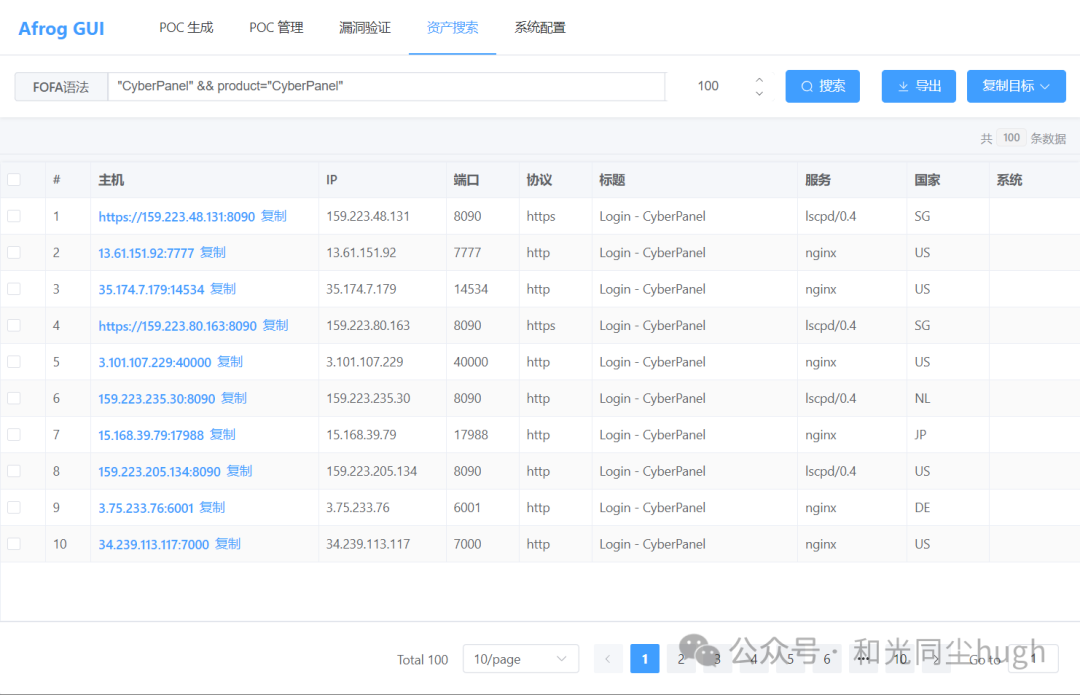Click the 系统 column header
Screen dimensions: 1080x695
point(1009,180)
